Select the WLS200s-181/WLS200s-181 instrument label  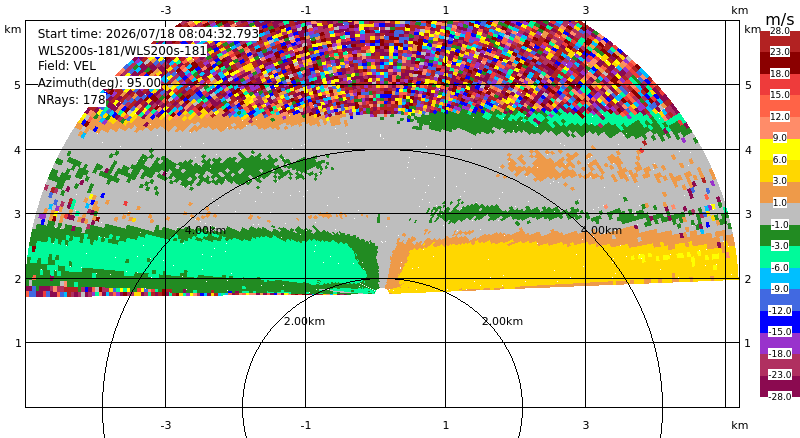pyautogui.click(x=122, y=51)
